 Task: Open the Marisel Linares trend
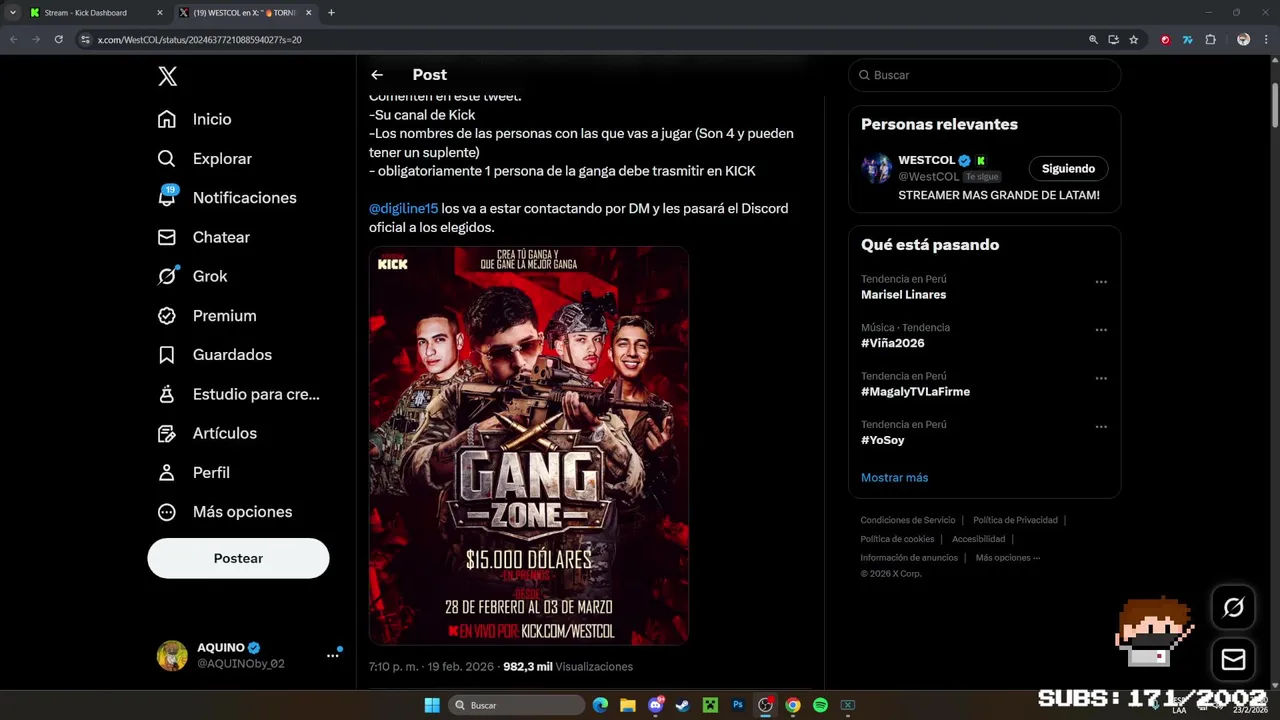tap(903, 295)
